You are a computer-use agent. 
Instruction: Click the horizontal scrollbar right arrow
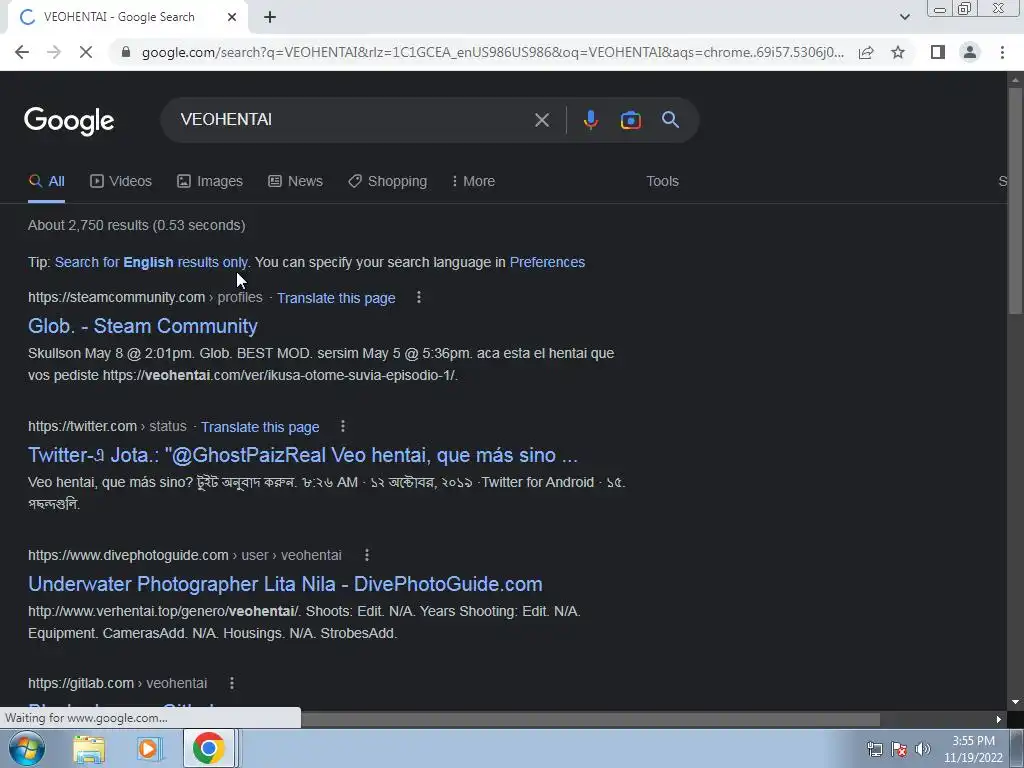pos(999,720)
